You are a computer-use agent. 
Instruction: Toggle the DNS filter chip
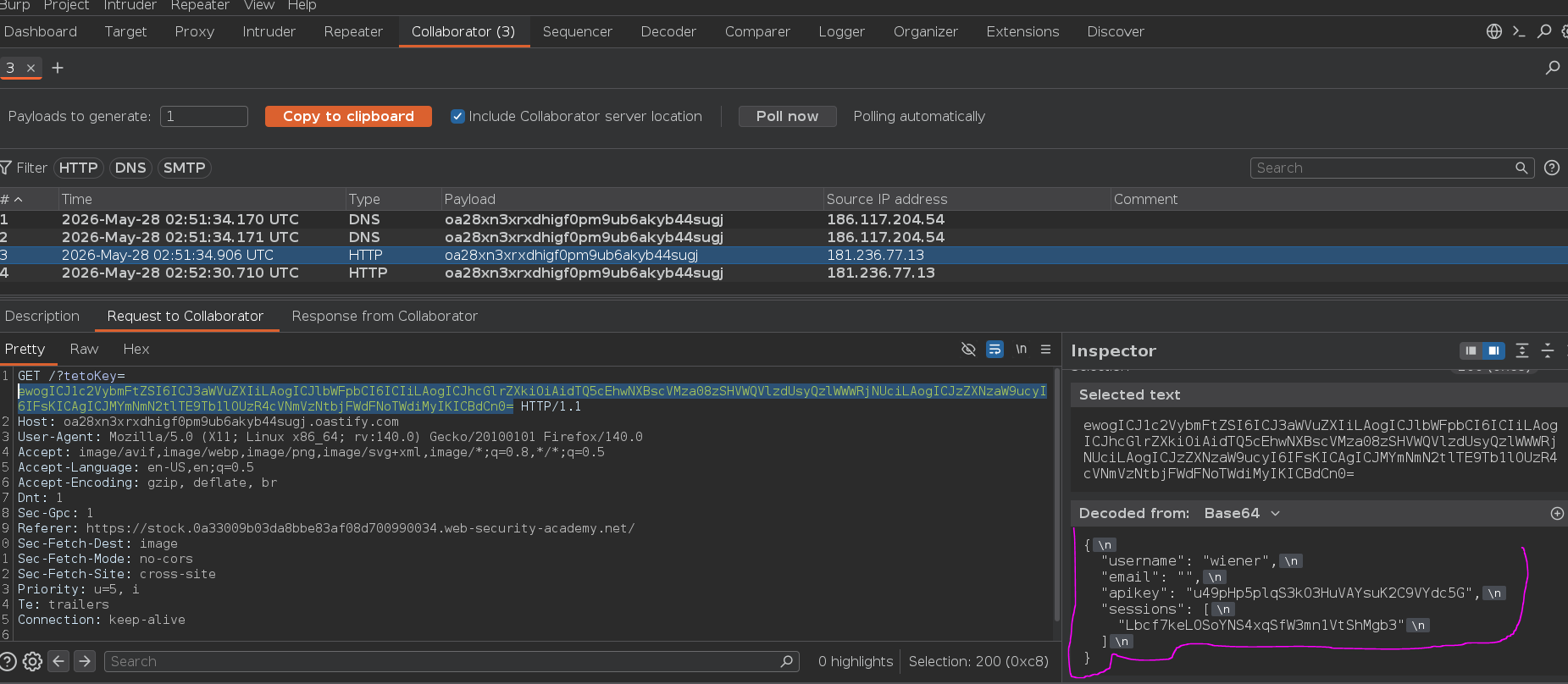130,168
